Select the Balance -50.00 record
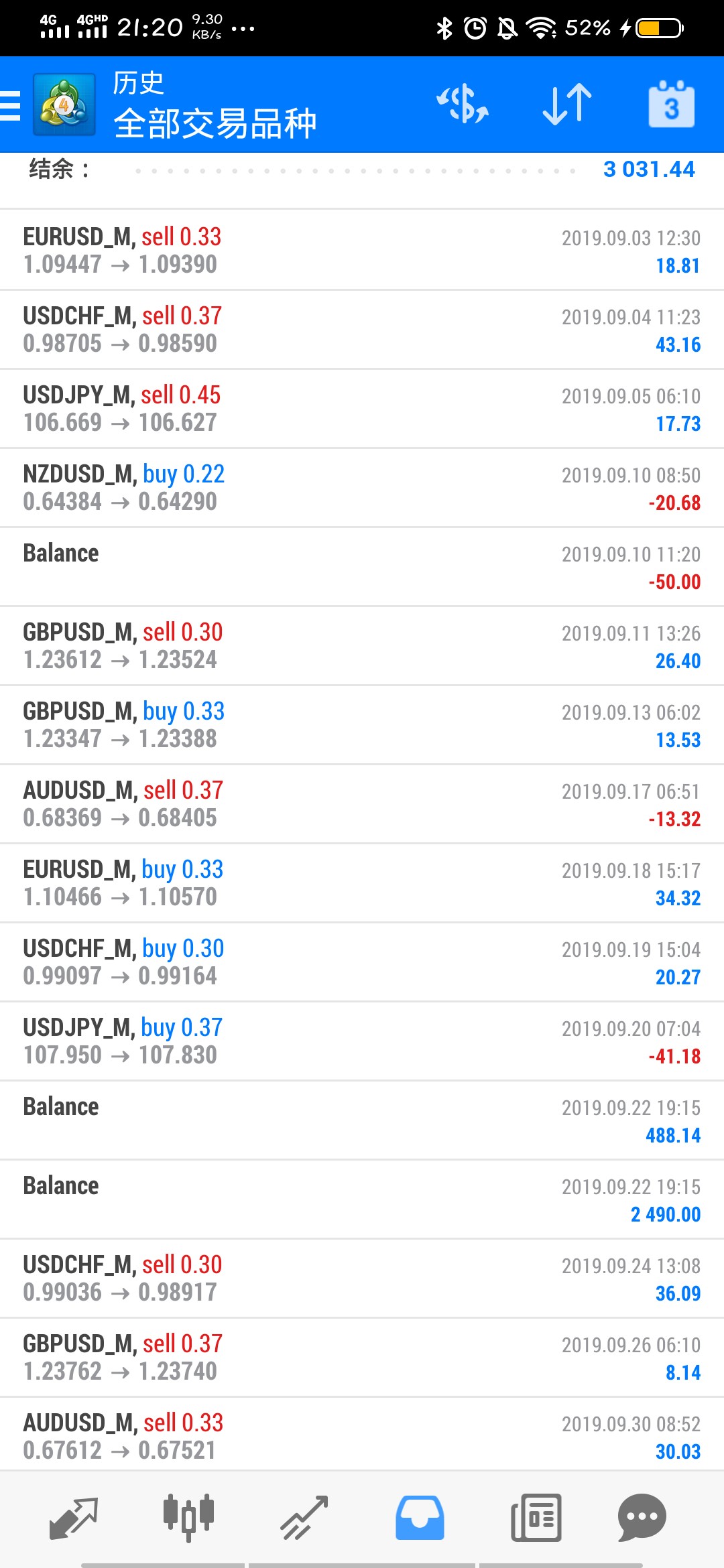This screenshot has width=724, height=1568. point(362,566)
